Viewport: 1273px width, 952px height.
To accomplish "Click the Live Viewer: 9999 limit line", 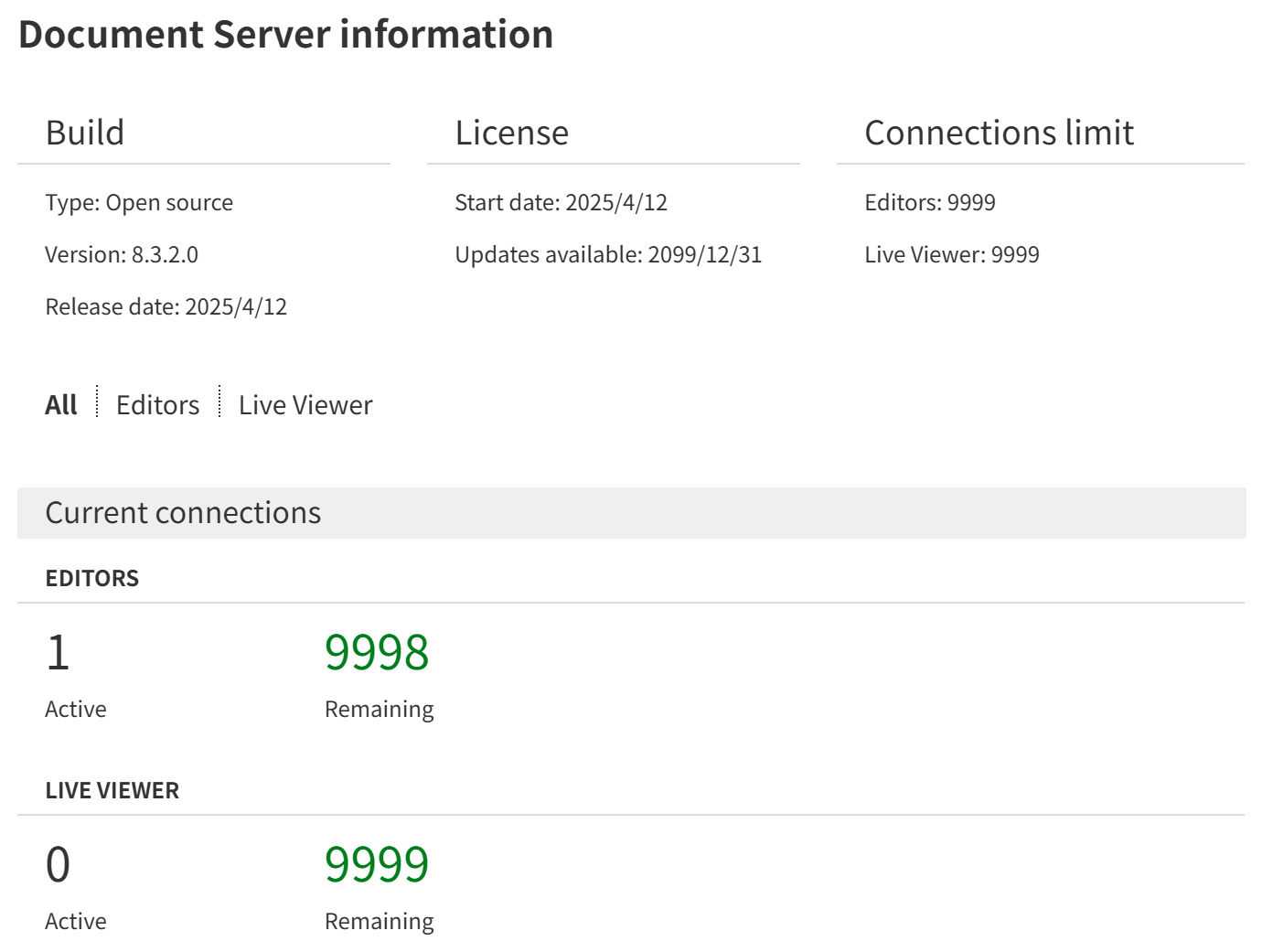I will pyautogui.click(x=952, y=254).
